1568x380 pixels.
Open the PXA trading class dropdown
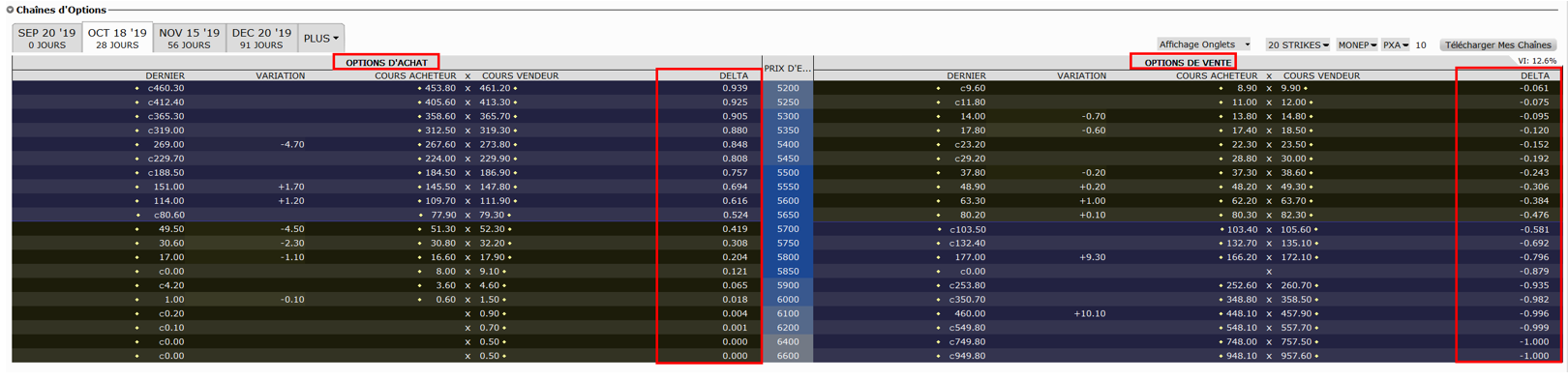point(1395,44)
